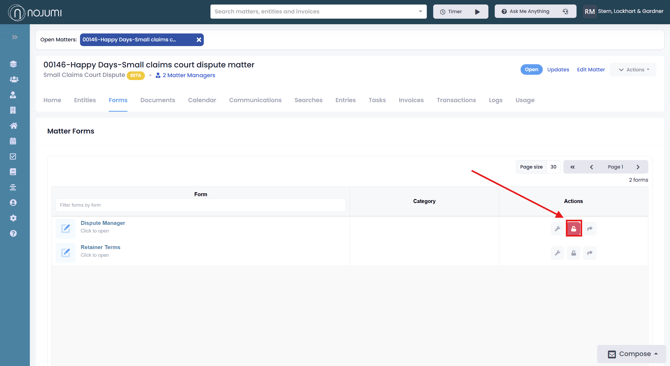The width and height of the screenshot is (670, 366).
Task: Open the RM user avatar menu
Action: click(x=589, y=12)
